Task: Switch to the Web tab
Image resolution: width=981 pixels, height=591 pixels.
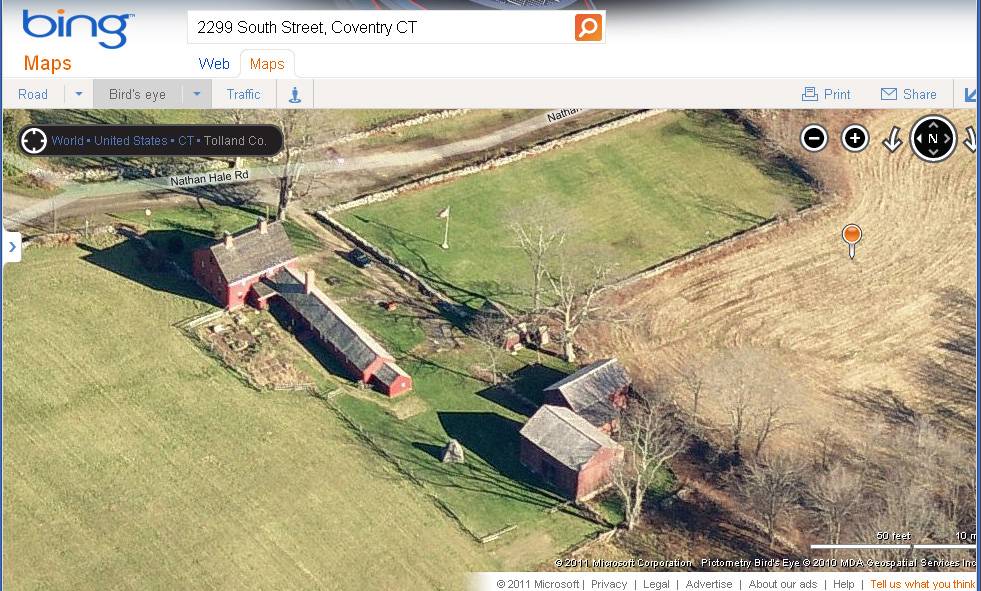Action: (214, 64)
